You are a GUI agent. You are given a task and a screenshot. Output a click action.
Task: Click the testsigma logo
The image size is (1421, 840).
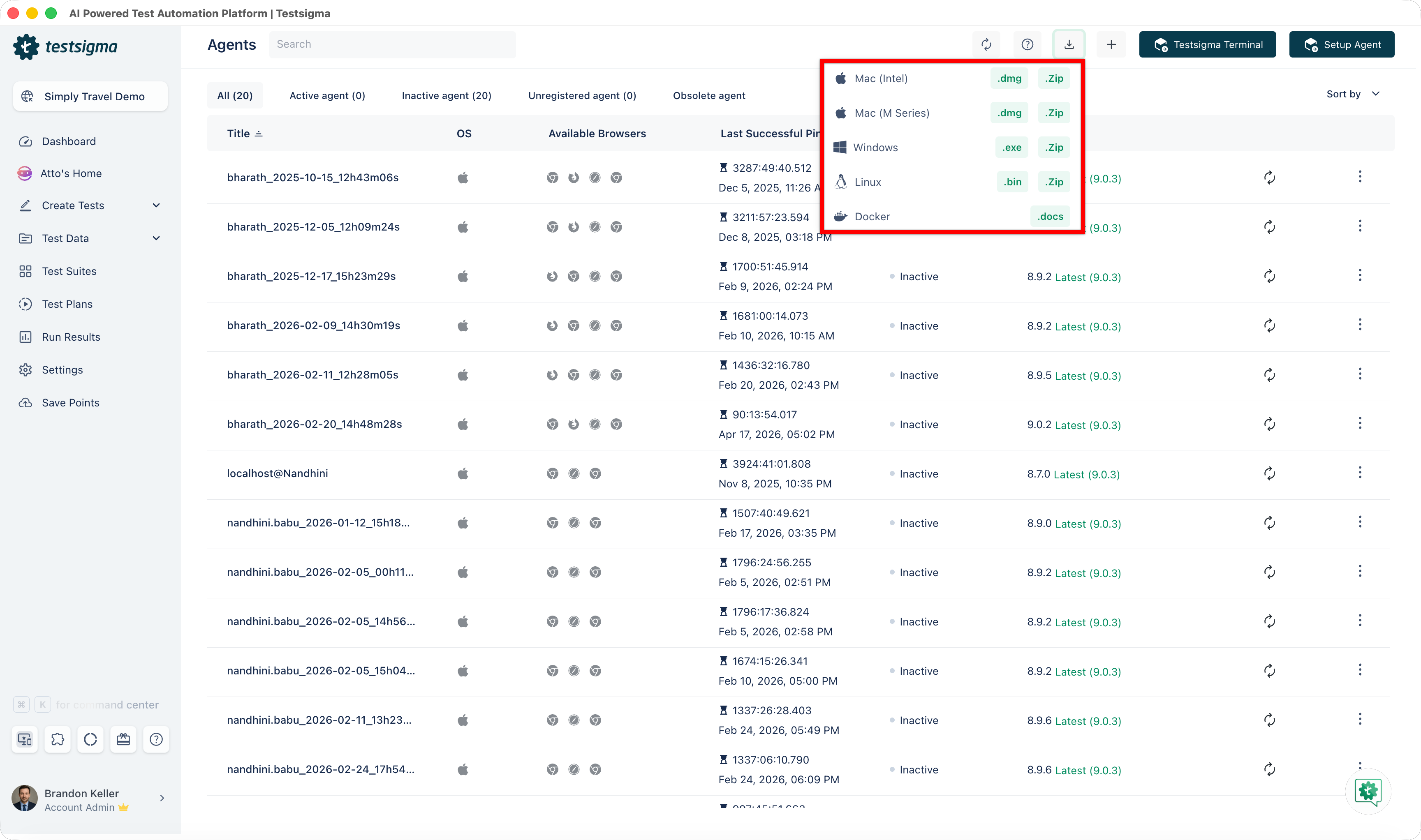pyautogui.click(x=66, y=47)
